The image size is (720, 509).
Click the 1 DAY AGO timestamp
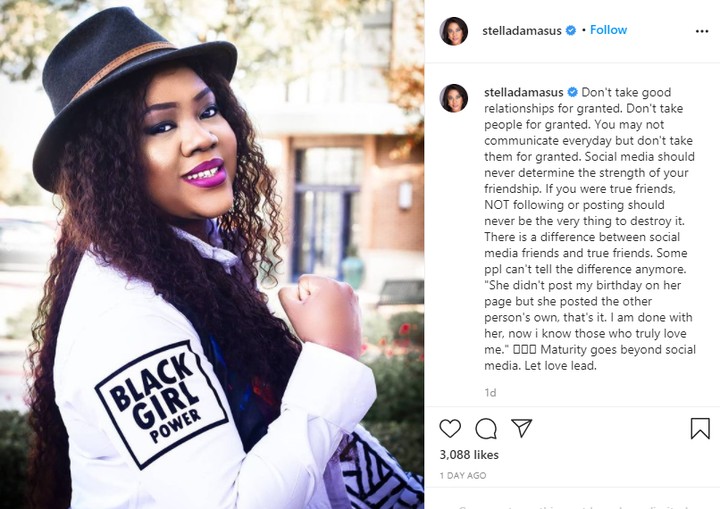(463, 476)
